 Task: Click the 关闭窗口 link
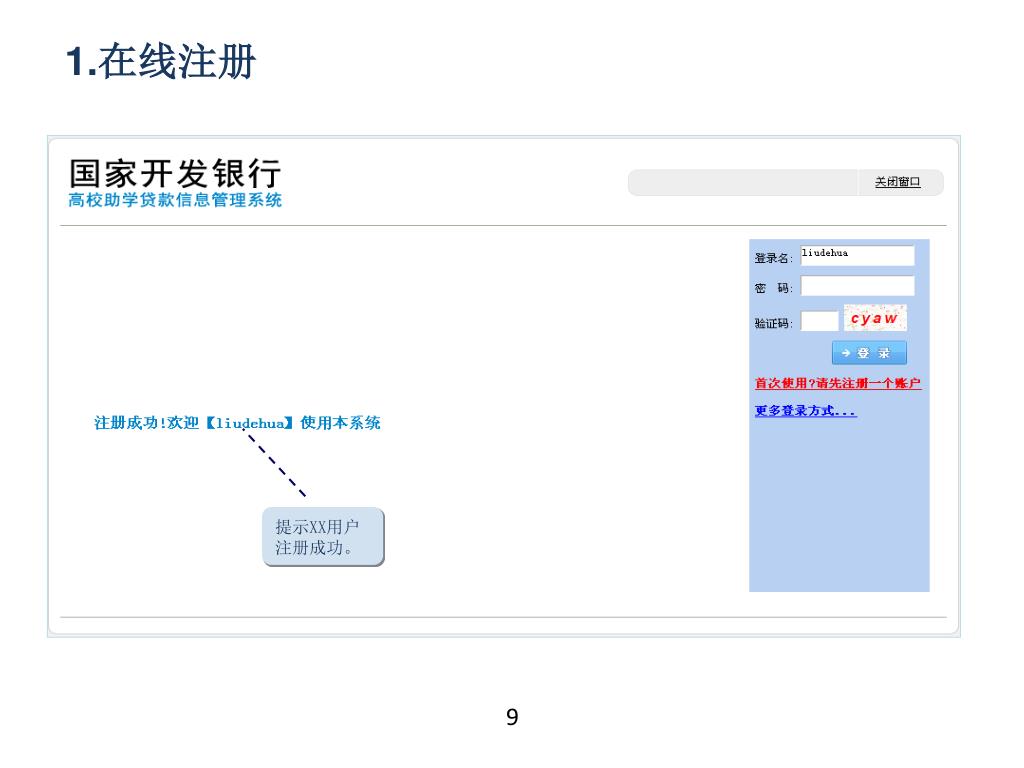click(897, 182)
